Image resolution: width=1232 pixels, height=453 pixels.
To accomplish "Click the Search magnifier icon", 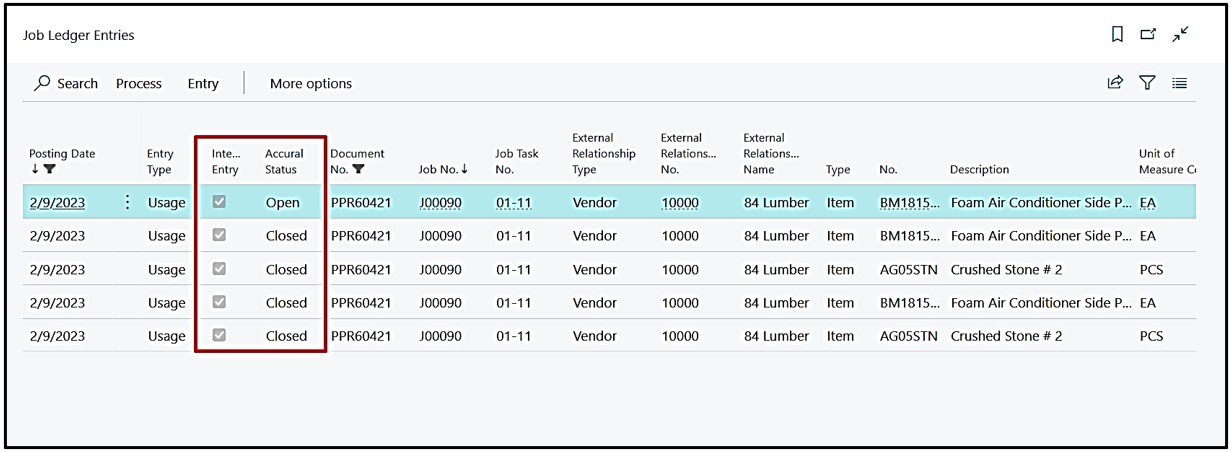I will click(x=42, y=83).
